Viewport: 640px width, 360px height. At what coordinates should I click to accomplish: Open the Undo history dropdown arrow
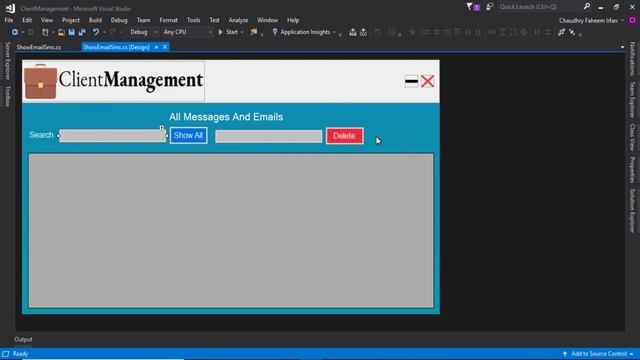point(104,32)
